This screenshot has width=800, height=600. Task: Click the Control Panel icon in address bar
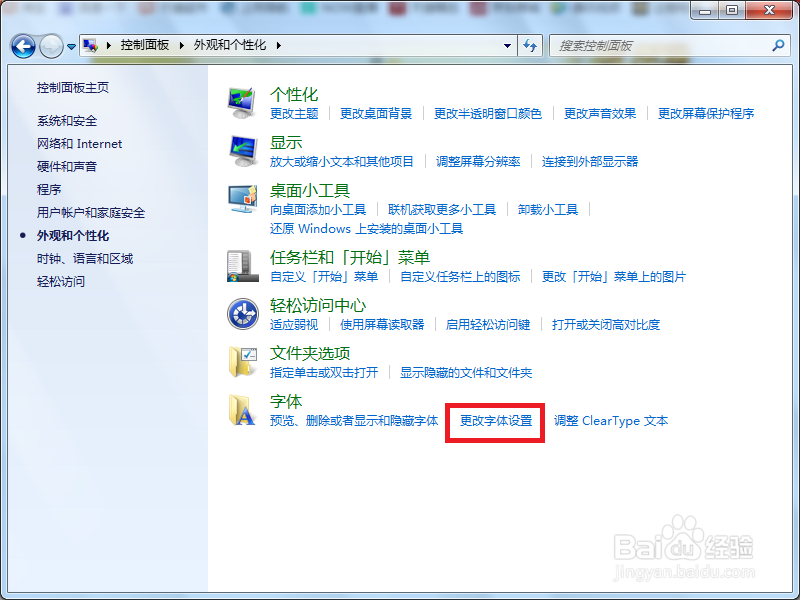click(x=90, y=45)
